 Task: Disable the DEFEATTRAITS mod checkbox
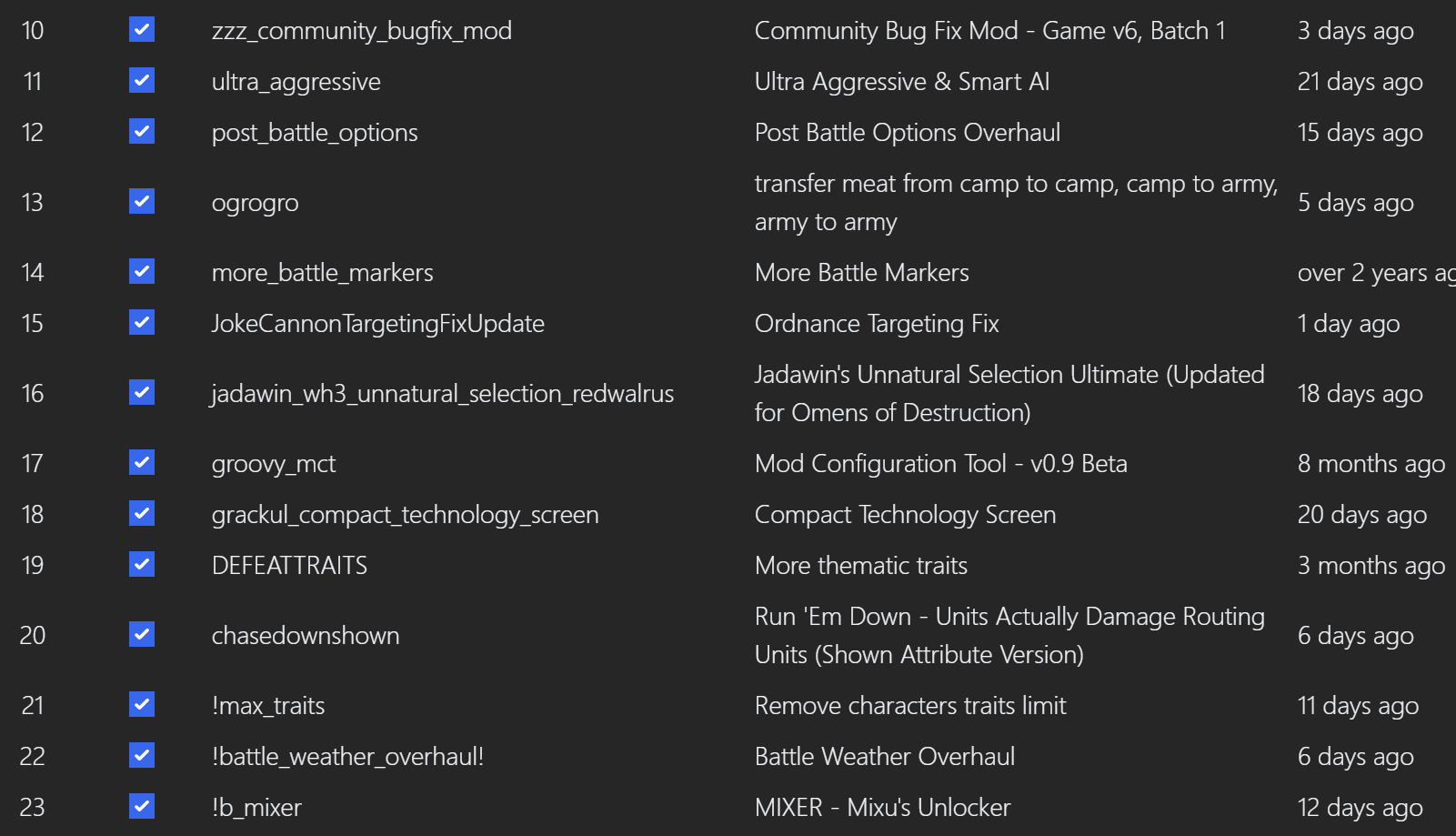coord(142,564)
